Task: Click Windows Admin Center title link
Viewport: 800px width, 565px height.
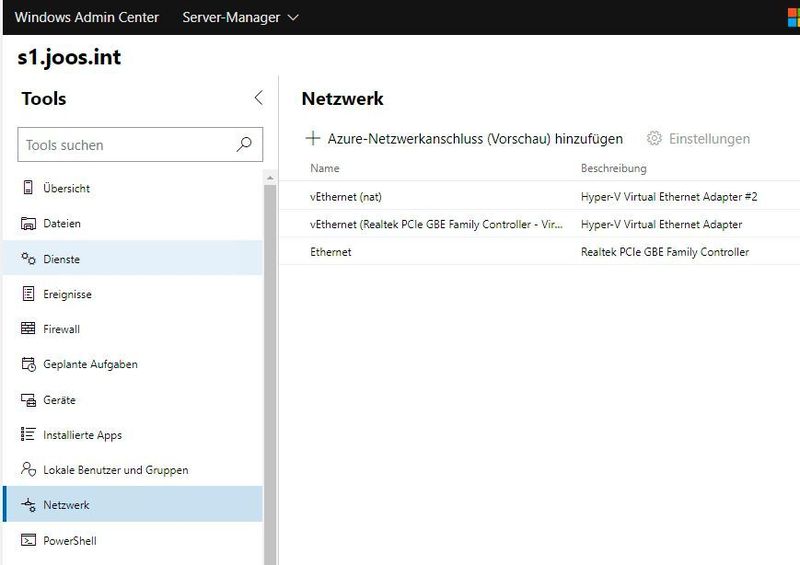Action: click(87, 17)
